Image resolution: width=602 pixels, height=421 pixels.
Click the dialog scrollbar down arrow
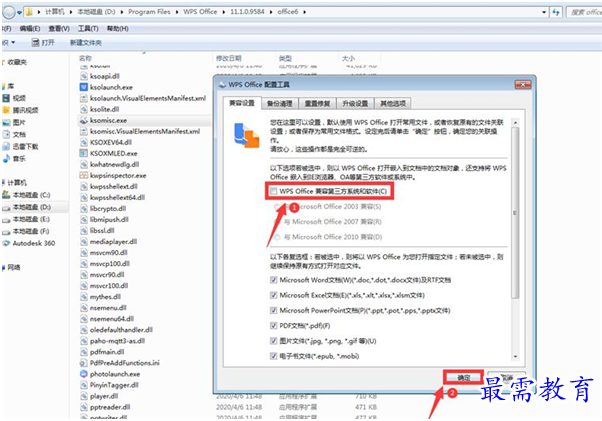point(515,357)
